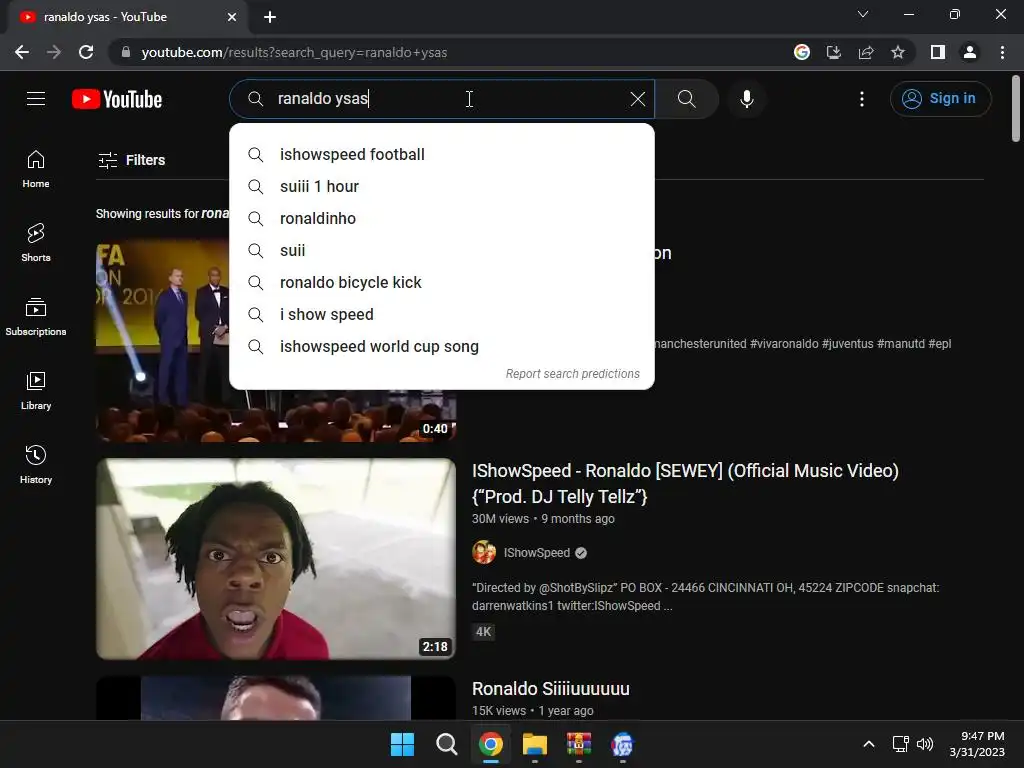Click the install app icon in address bar
Screen dimensions: 1024x768
point(833,52)
